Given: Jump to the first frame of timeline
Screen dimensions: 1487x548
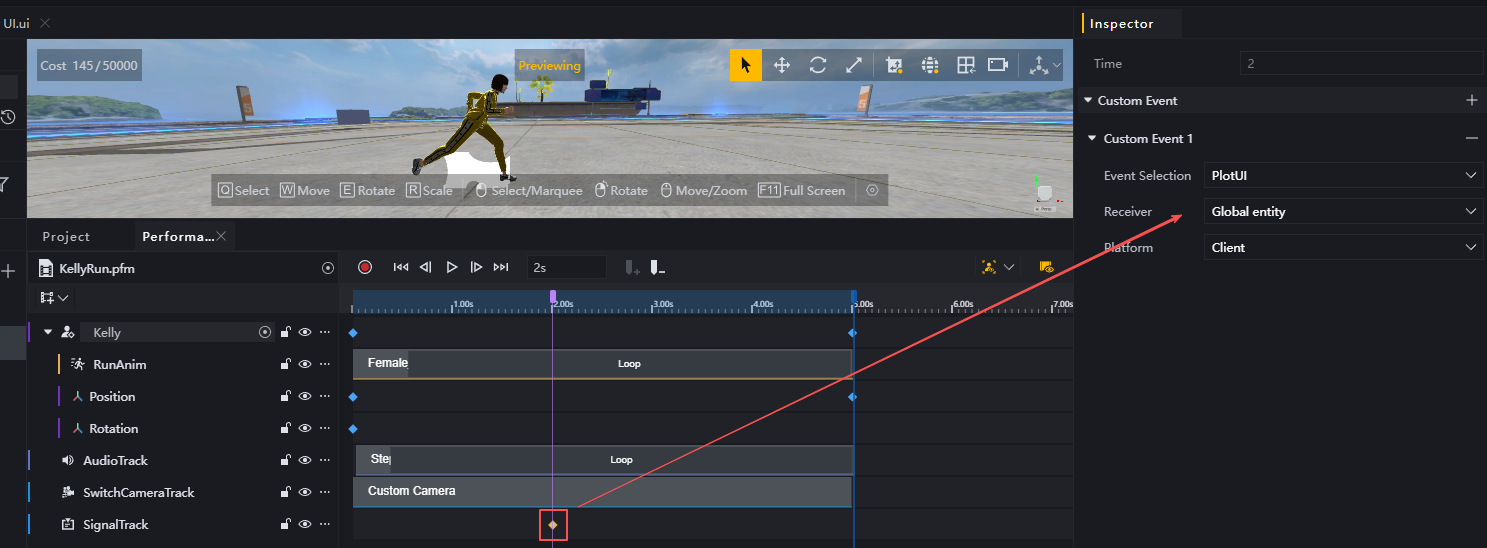Looking at the screenshot, I should click(x=401, y=267).
